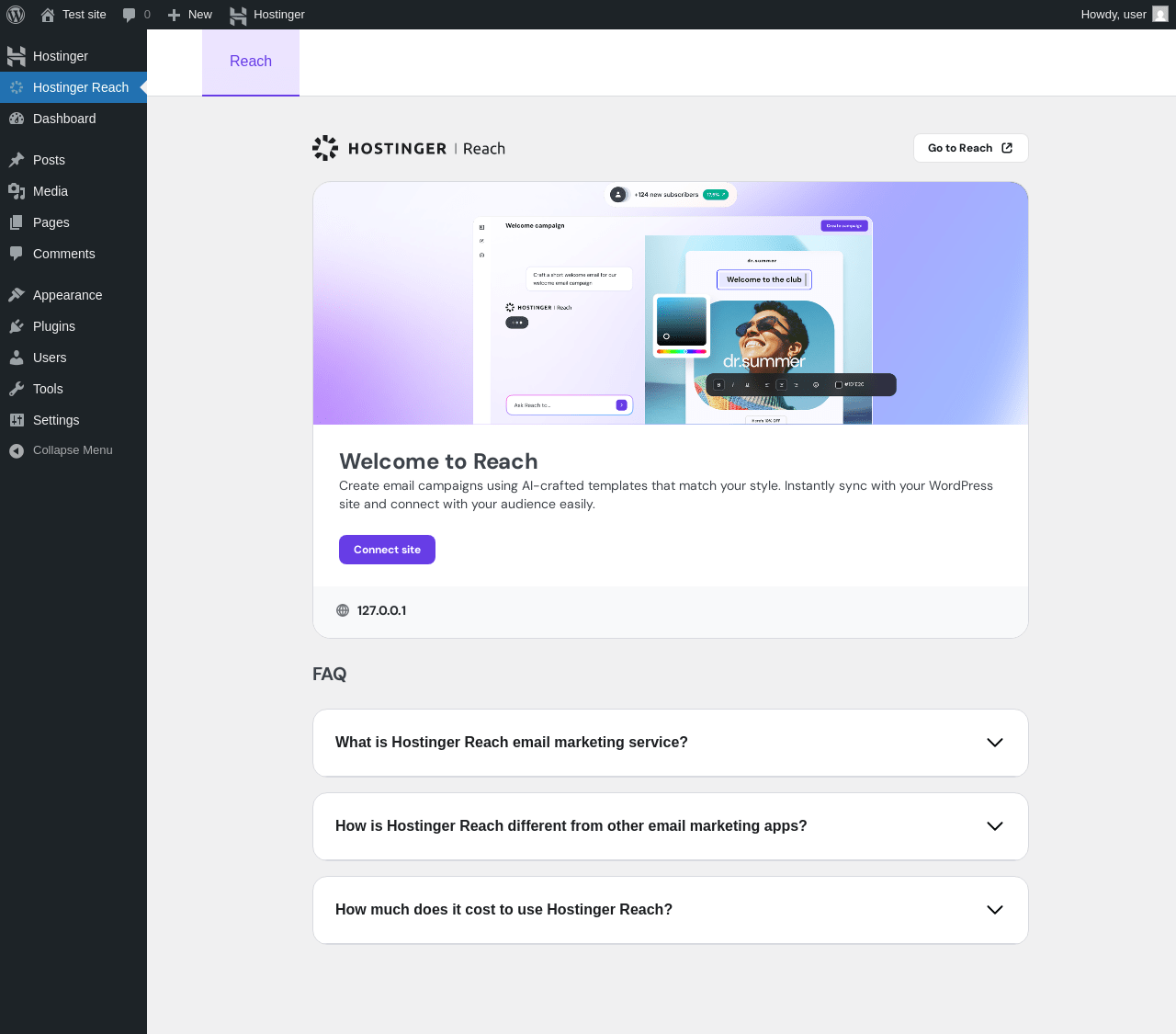1176x1034 pixels.
Task: Open the Test site link
Action: [x=73, y=15]
